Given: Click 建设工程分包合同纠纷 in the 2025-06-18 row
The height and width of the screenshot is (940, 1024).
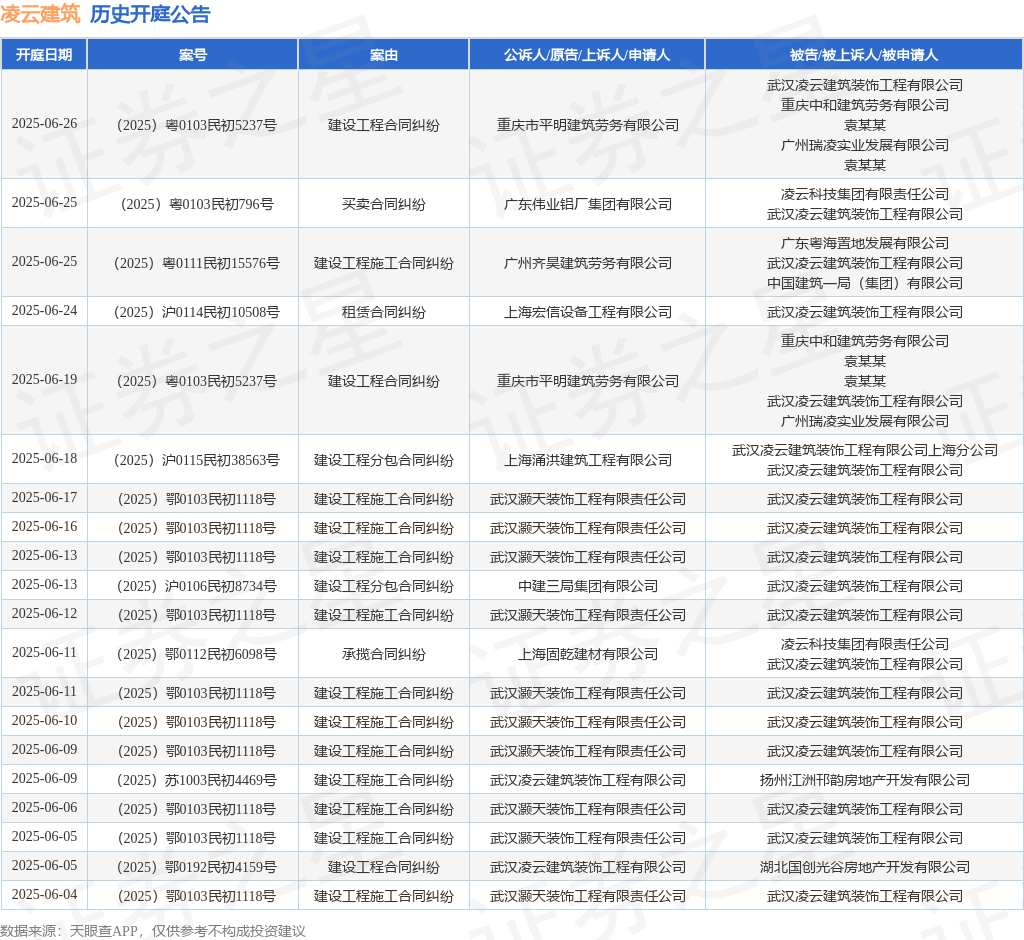Looking at the screenshot, I should click(383, 461).
